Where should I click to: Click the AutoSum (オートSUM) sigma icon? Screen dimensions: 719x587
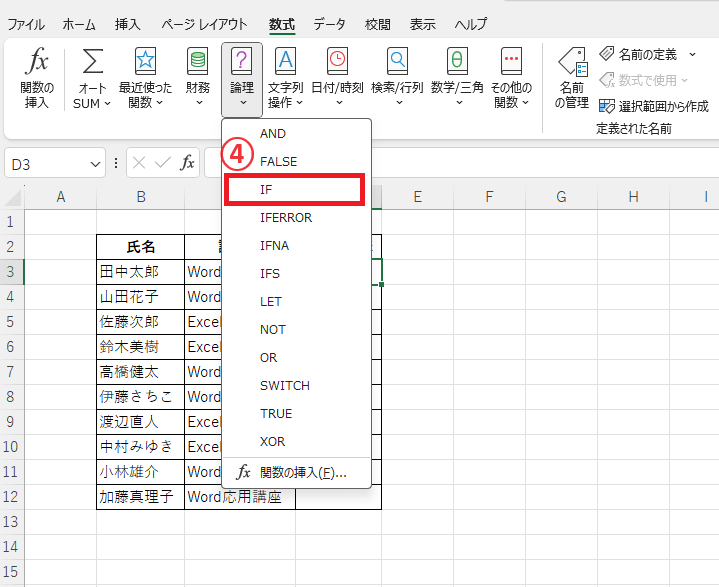click(92, 61)
